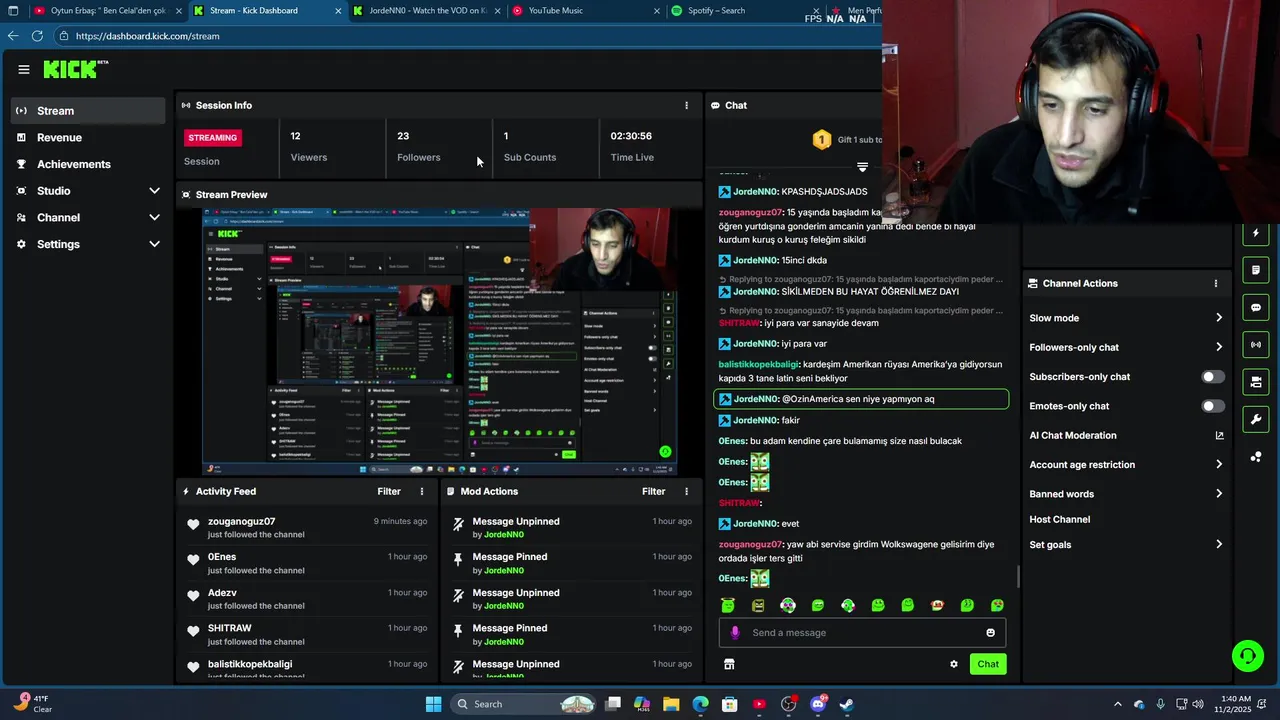The image size is (1280, 720).
Task: Open Session Info options menu
Action: pyautogui.click(x=686, y=105)
